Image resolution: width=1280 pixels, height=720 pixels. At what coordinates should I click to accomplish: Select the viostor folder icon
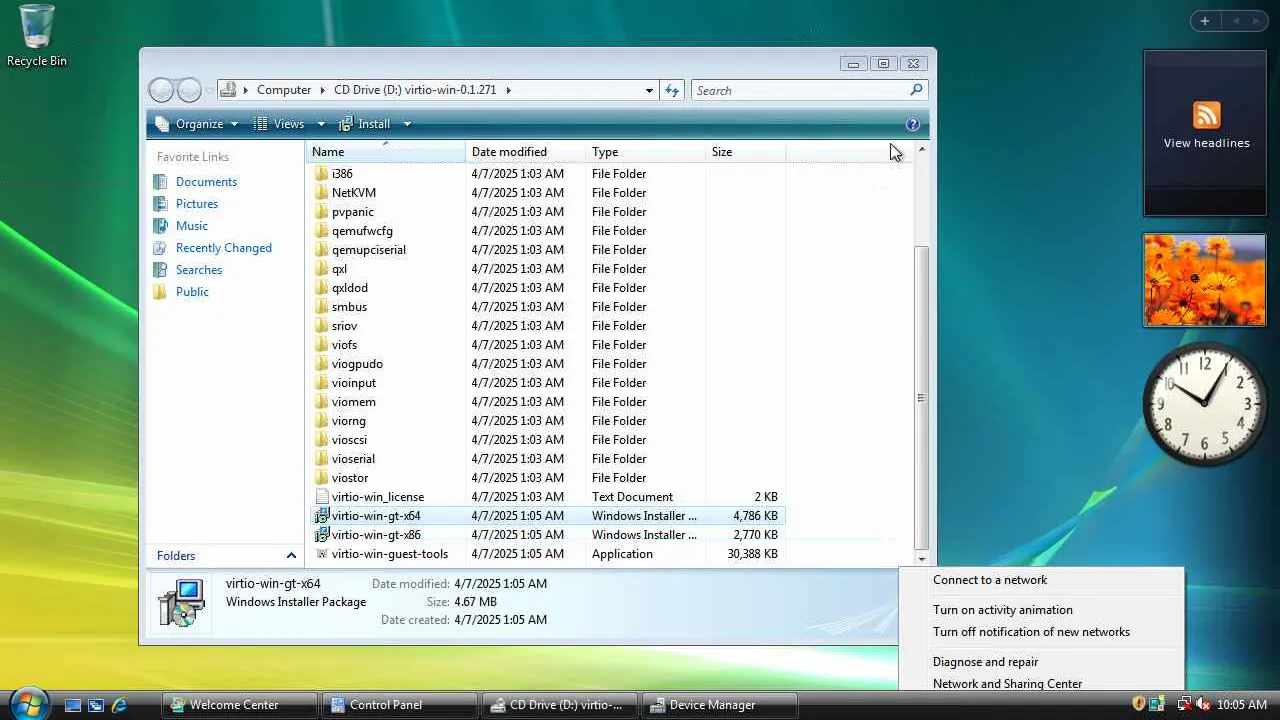[x=321, y=478]
